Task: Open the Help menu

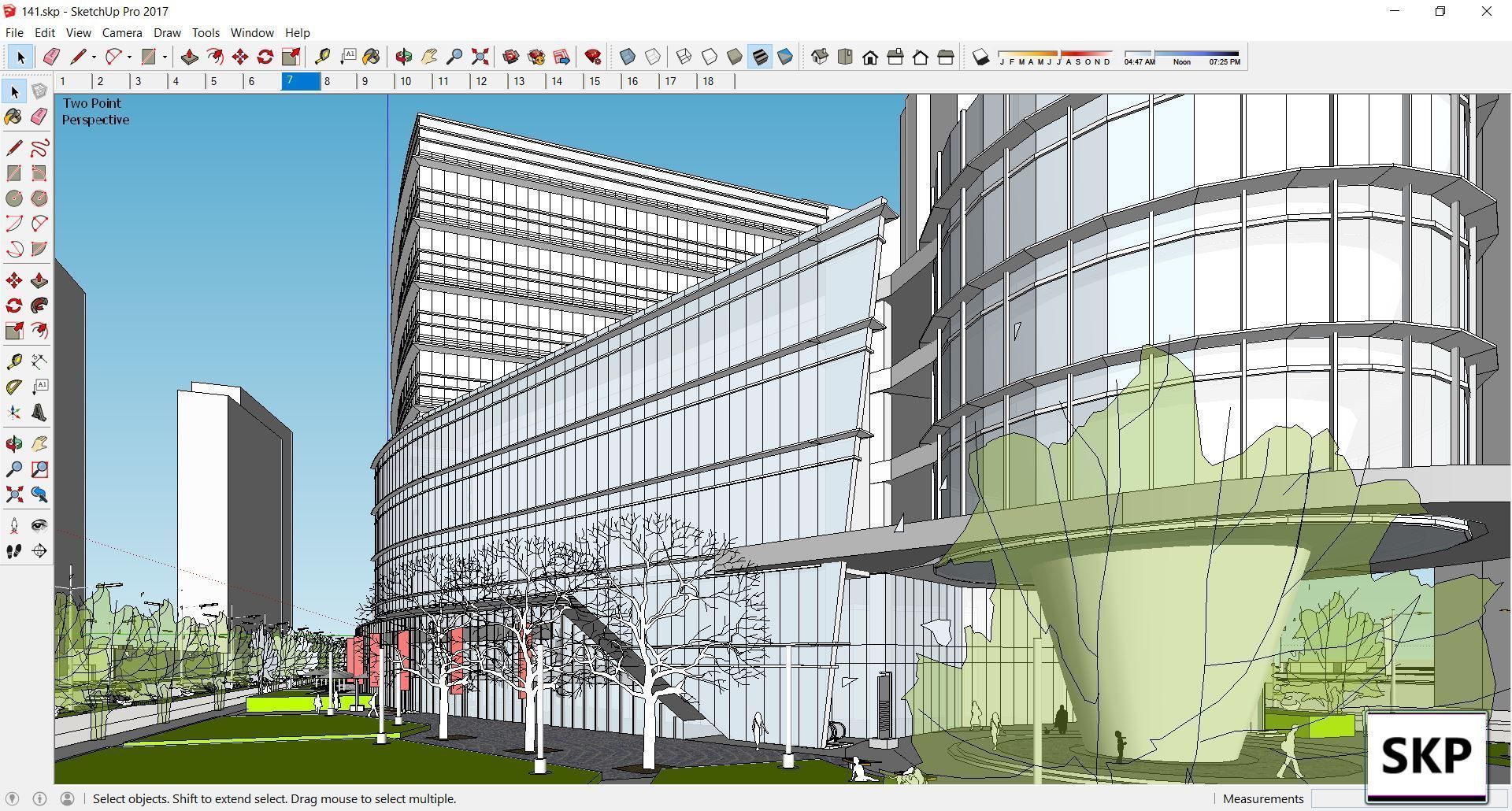Action: pos(297,33)
